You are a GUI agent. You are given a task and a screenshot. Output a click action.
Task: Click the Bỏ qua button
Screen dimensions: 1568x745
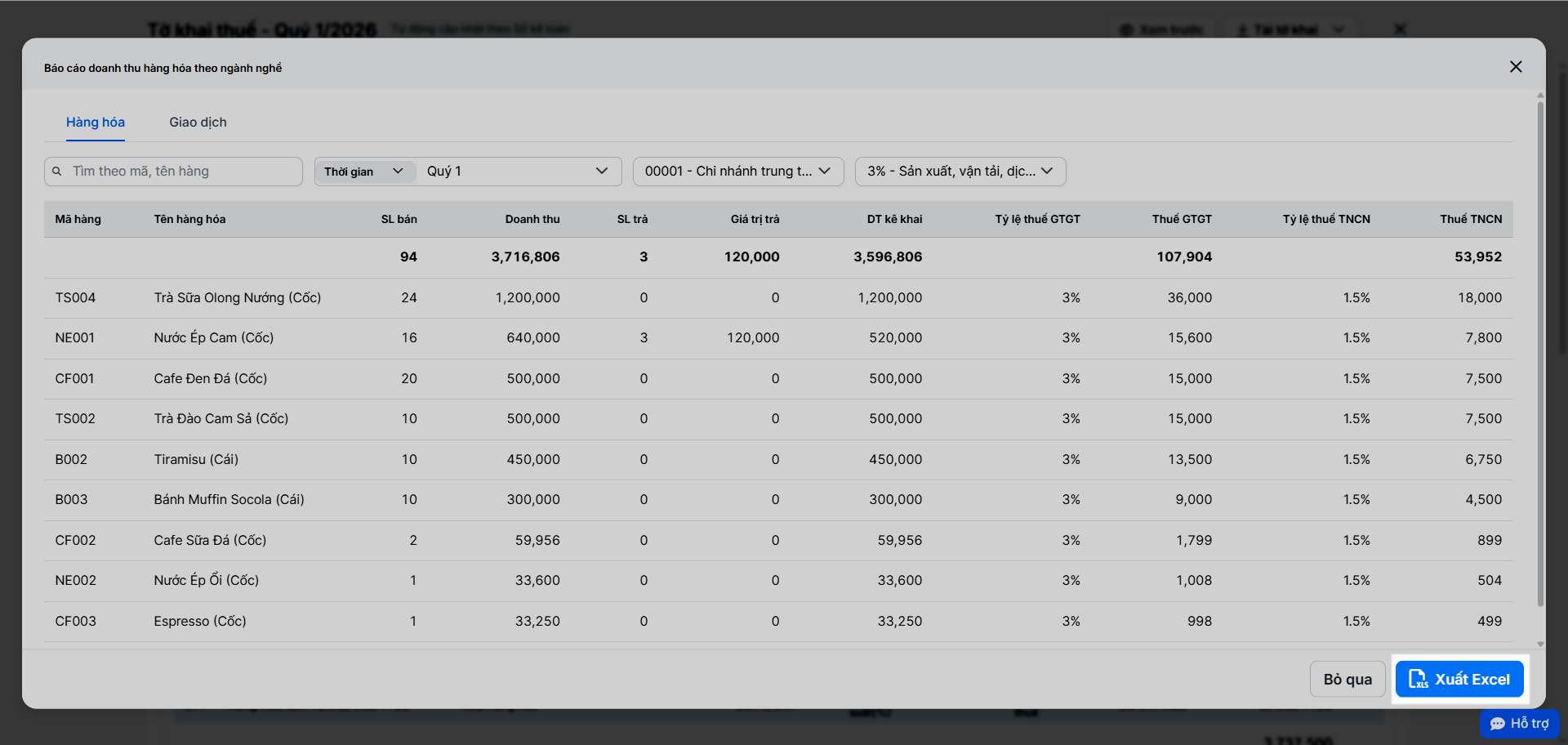[x=1347, y=679]
